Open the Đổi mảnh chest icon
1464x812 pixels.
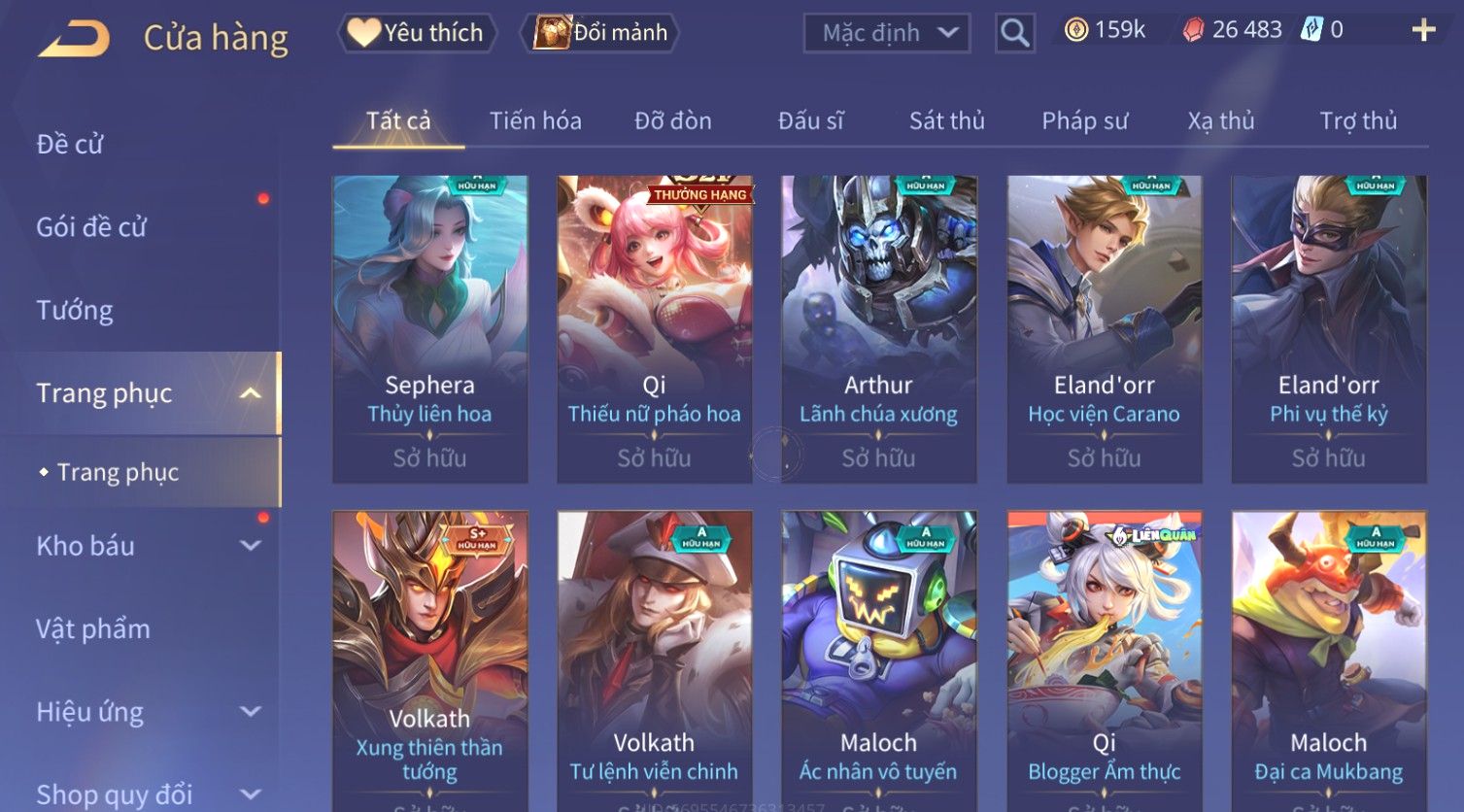[x=552, y=32]
